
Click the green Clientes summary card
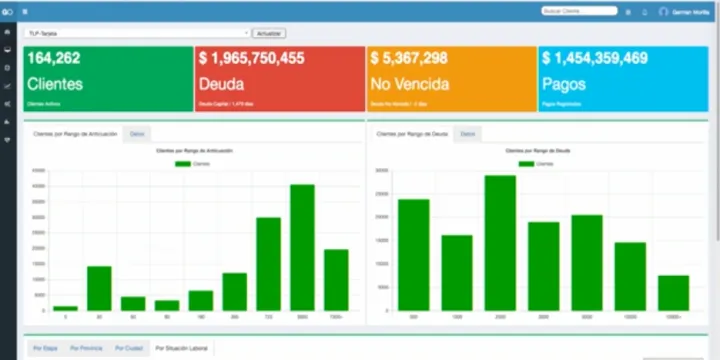(x=108, y=79)
